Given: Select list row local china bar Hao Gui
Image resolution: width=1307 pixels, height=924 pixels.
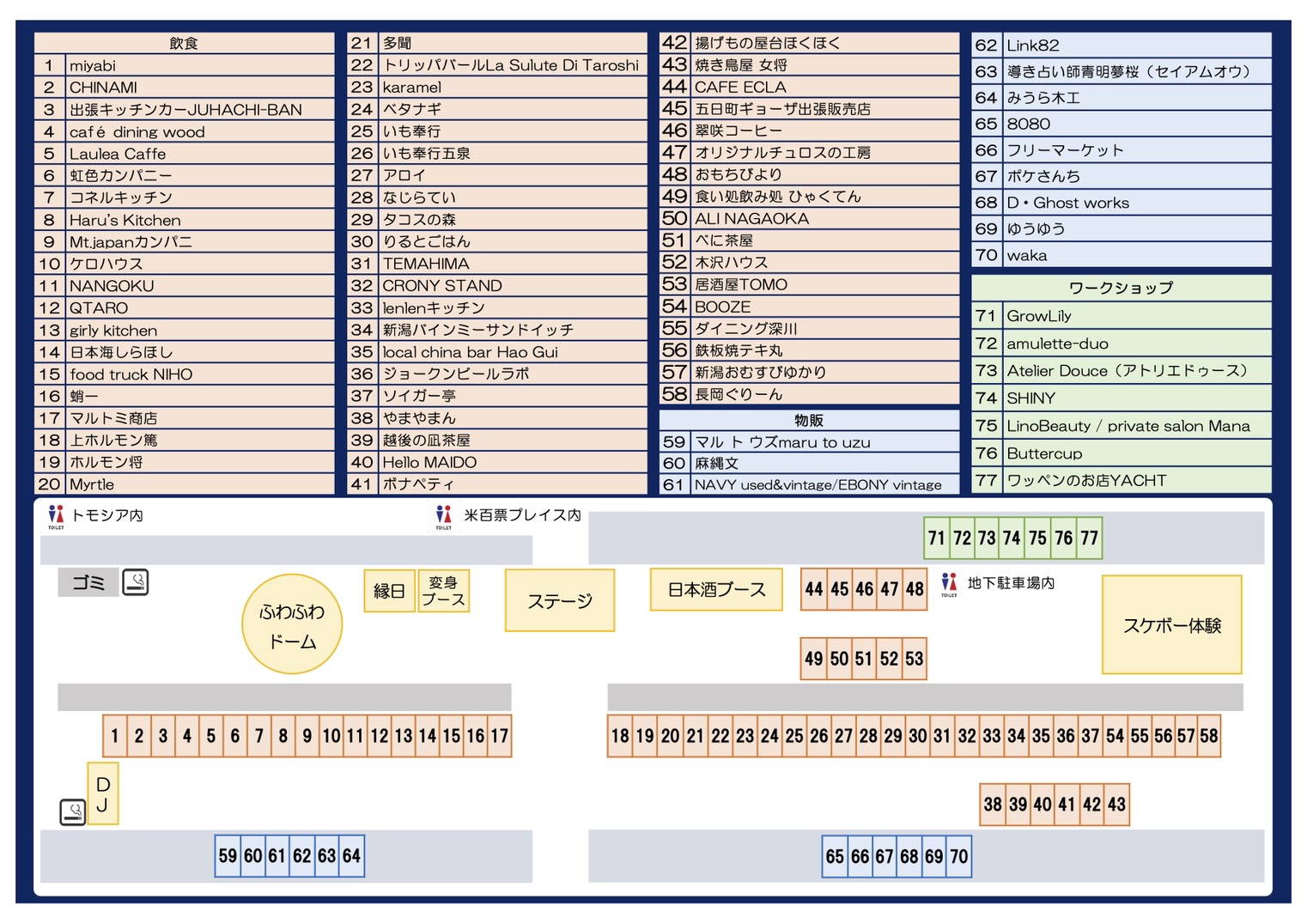Looking at the screenshot, I should [497, 352].
